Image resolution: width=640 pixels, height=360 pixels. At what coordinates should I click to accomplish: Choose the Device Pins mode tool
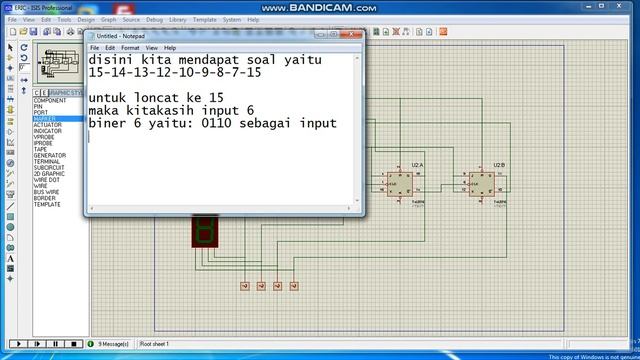click(x=10, y=132)
